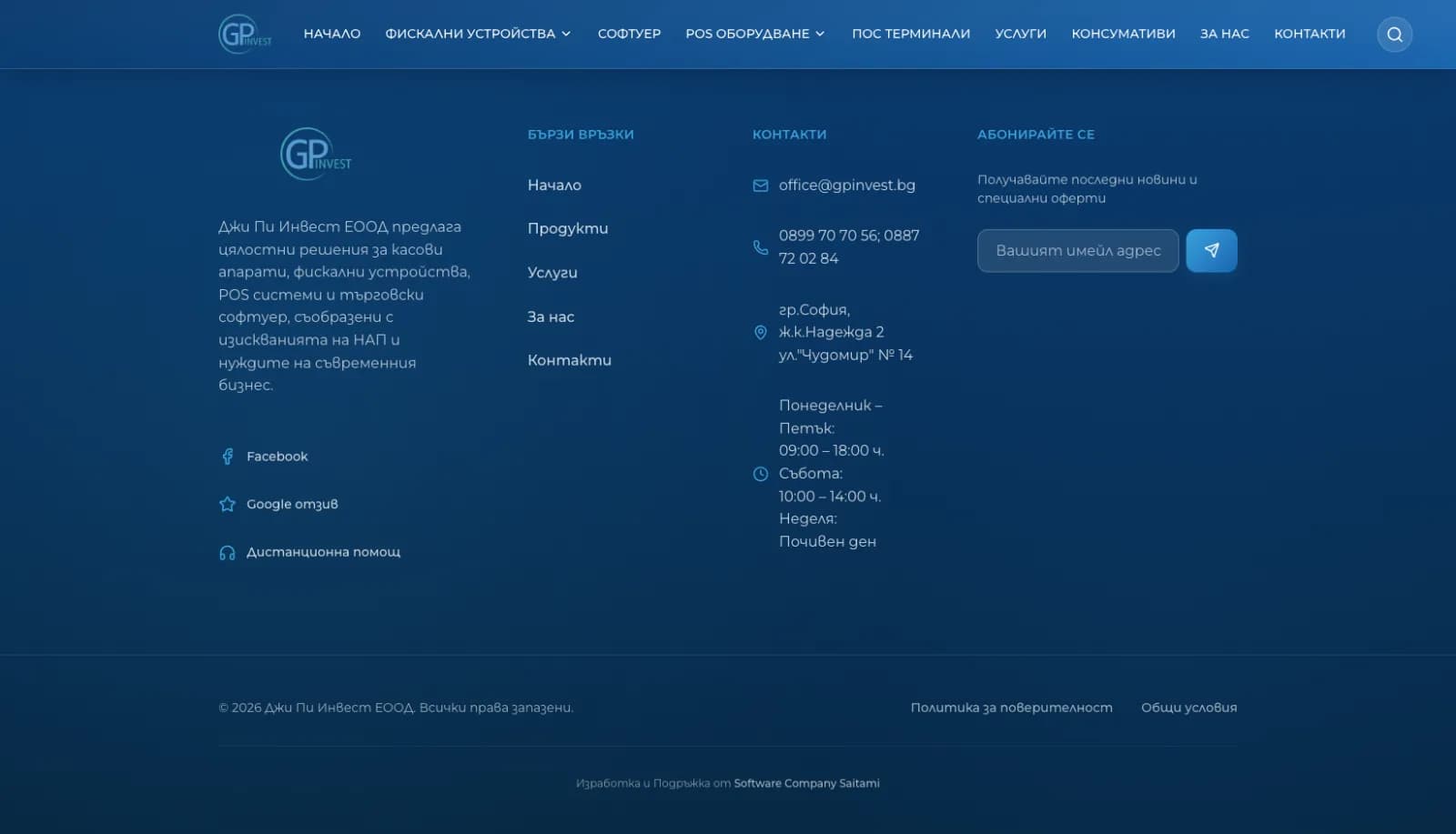The image size is (1456, 834).
Task: Follow the Услуги quick link in the footer
Action: click(552, 272)
